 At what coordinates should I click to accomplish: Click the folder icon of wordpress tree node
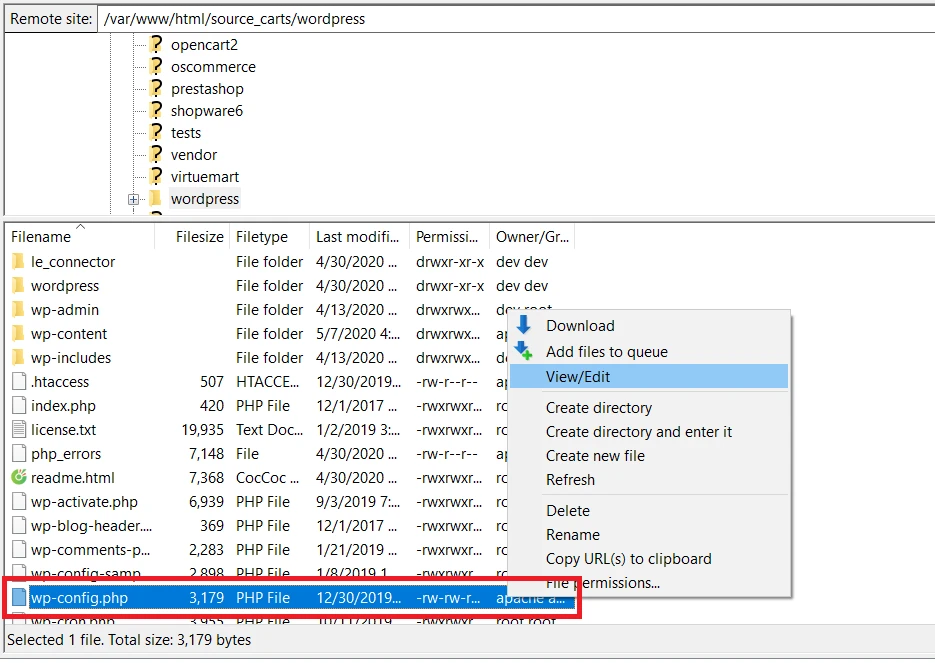pyautogui.click(x=156, y=198)
